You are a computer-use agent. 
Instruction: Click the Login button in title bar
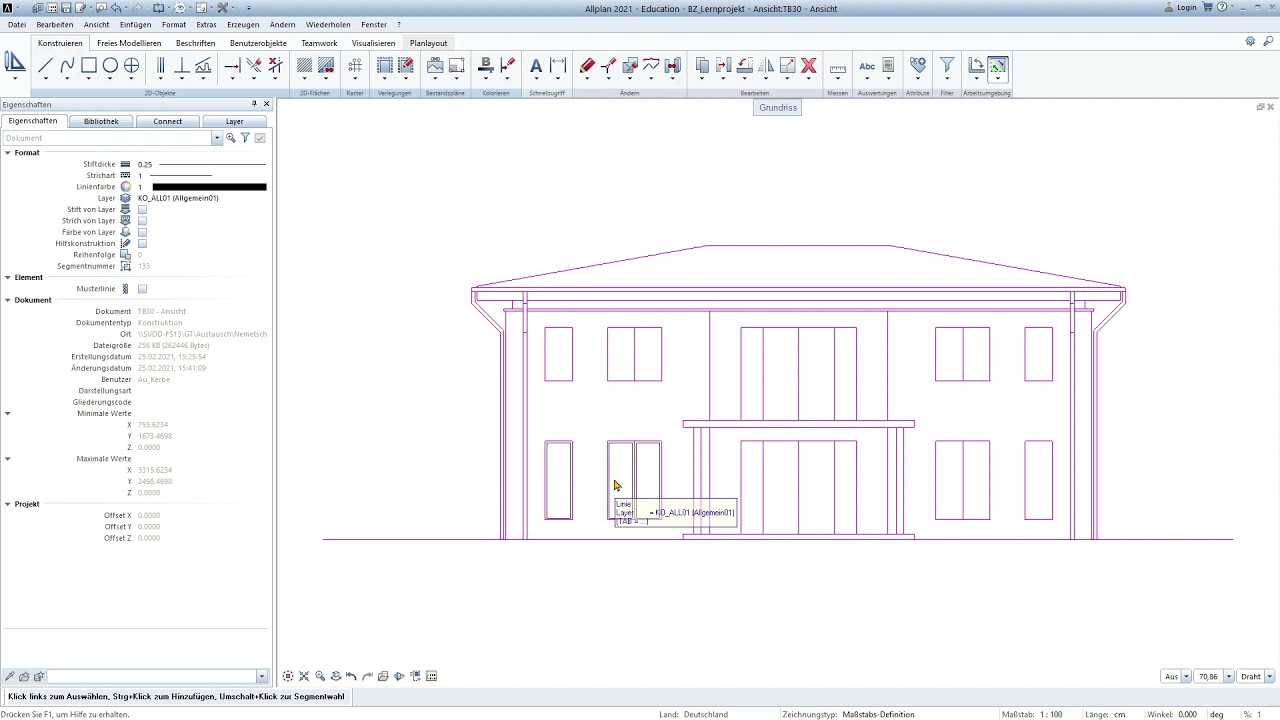pos(1181,7)
